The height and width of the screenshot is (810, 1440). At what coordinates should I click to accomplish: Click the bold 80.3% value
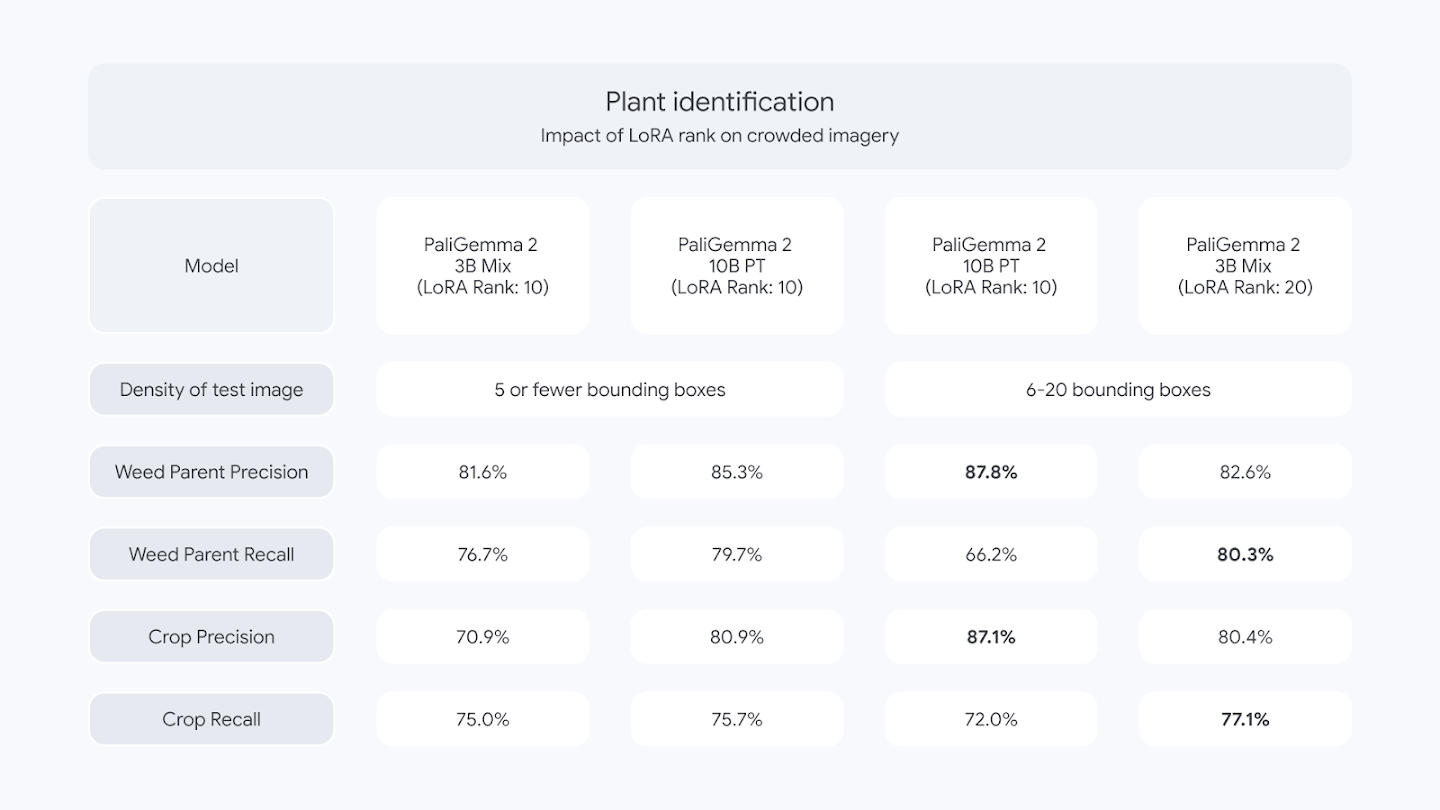[x=1245, y=554]
